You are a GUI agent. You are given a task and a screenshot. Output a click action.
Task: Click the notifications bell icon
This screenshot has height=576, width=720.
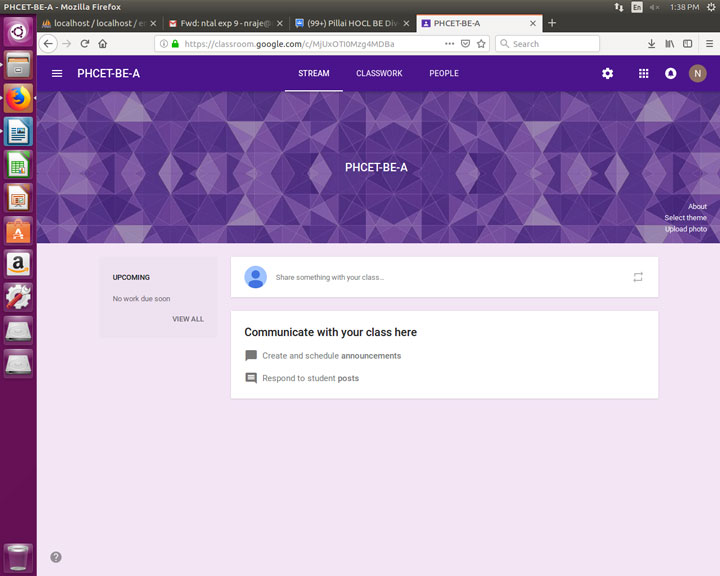coord(670,74)
